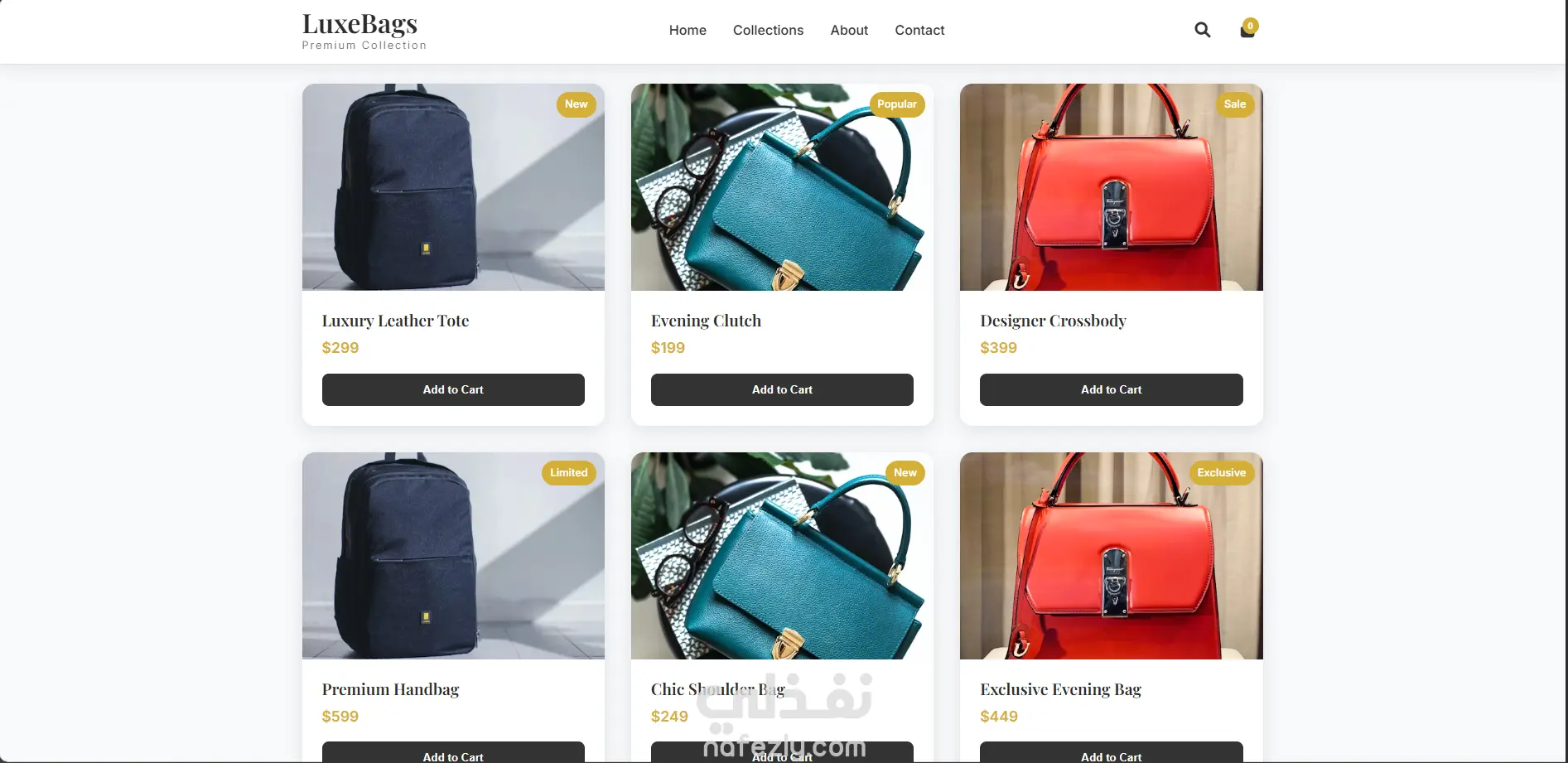1568x763 pixels.
Task: Open the search magnifier icon
Action: point(1202,30)
